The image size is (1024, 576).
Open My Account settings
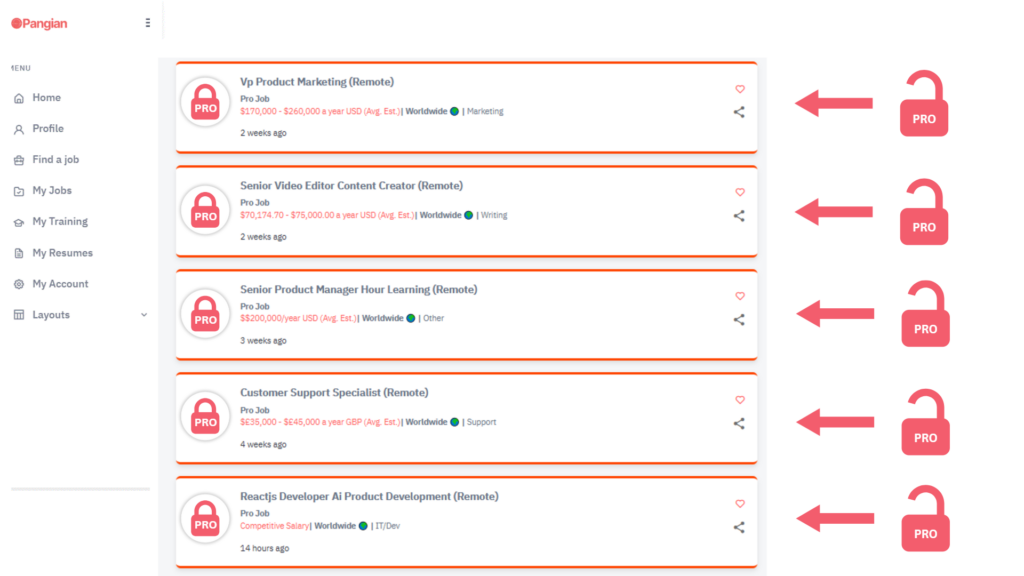pyautogui.click(x=60, y=284)
